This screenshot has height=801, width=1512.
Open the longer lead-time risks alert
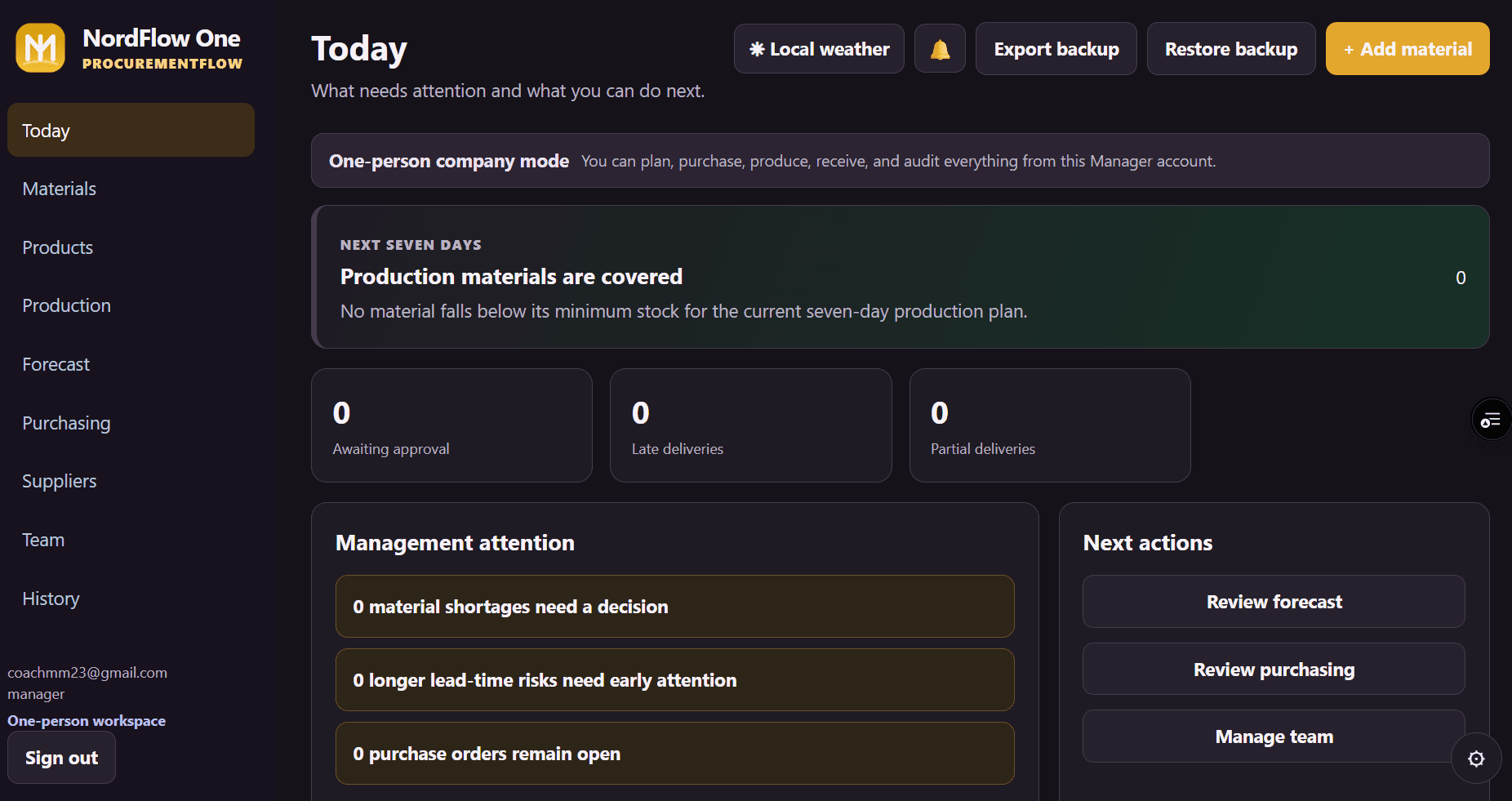pos(674,680)
